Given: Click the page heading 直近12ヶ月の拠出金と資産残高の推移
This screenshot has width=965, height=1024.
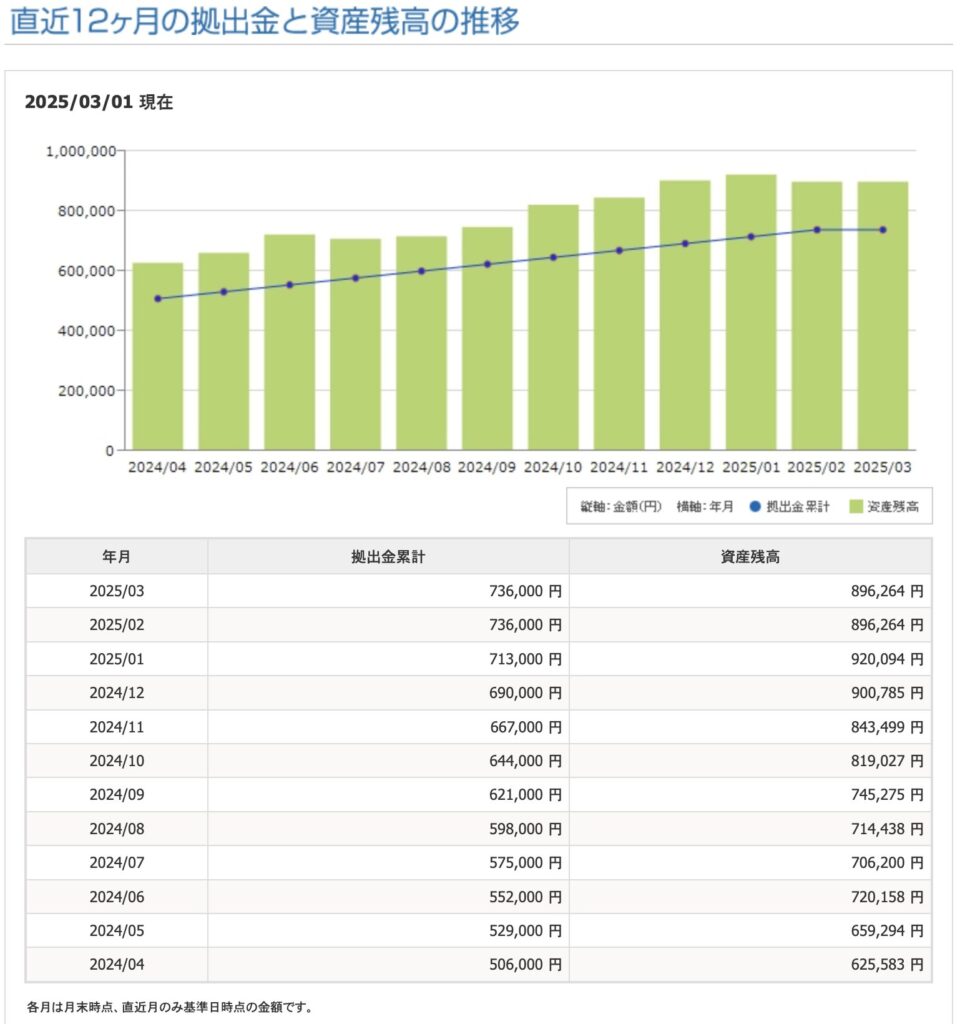Looking at the screenshot, I should pyautogui.click(x=265, y=21).
